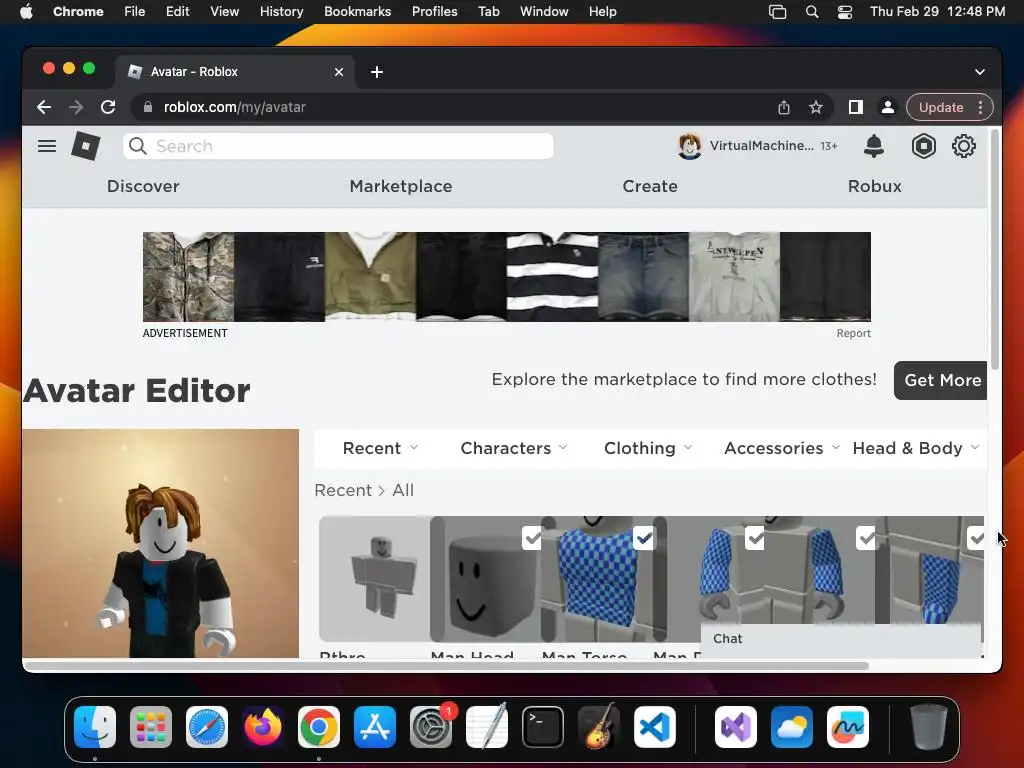1024x768 pixels.
Task: Open the settings gear on Roblox header
Action: point(963,146)
